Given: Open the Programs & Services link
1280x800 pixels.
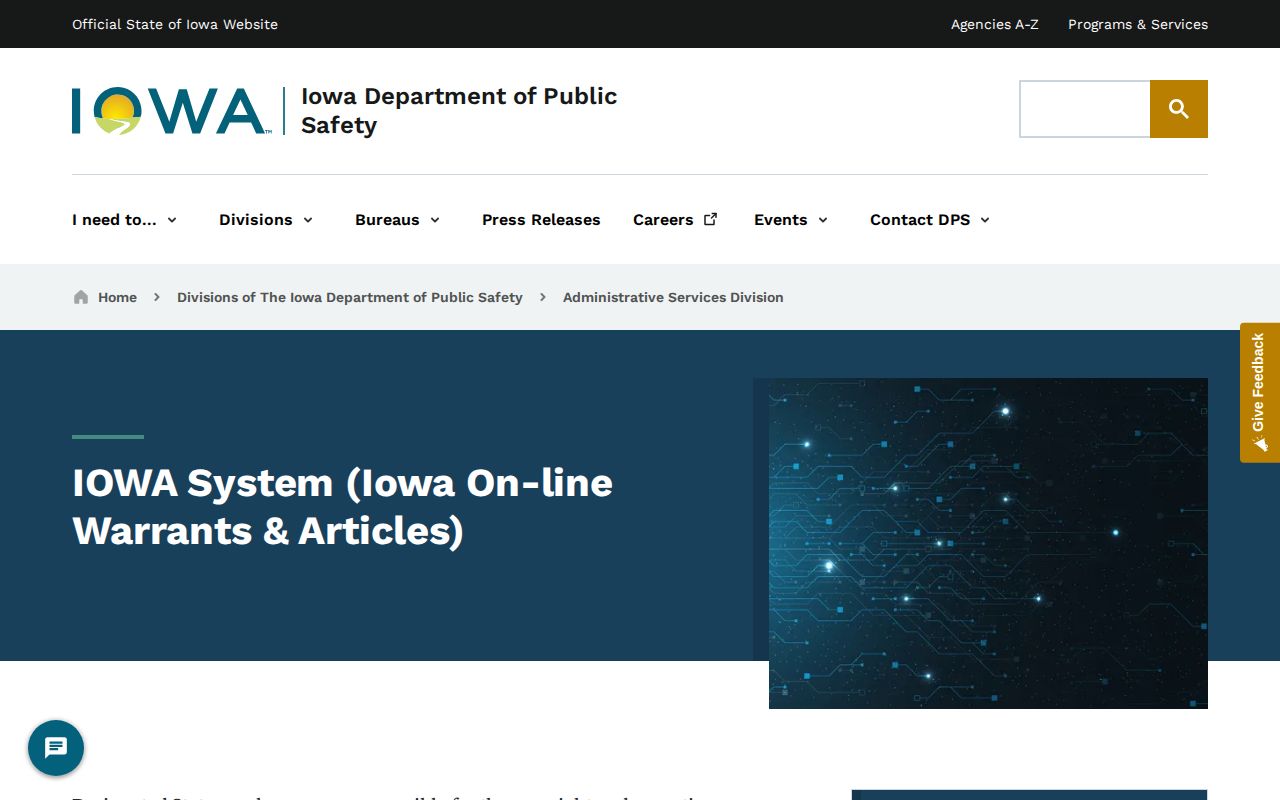Looking at the screenshot, I should (1138, 24).
